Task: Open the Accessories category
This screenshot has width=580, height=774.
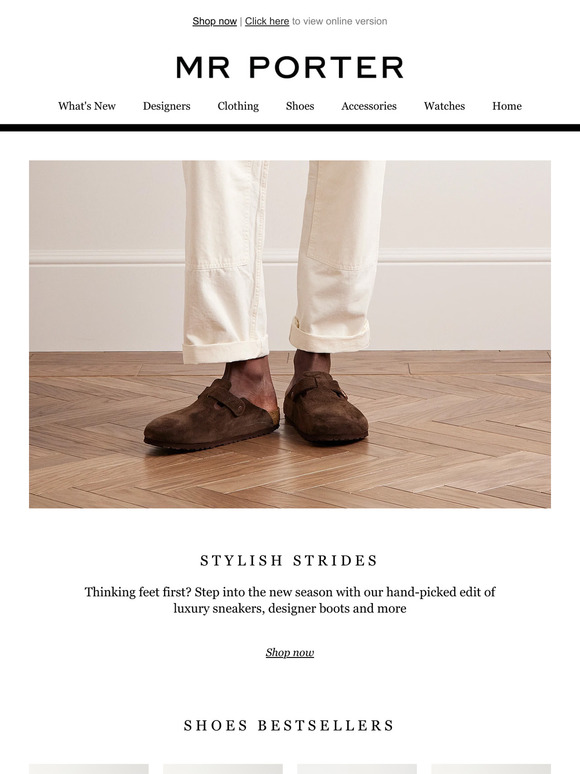Action: point(369,106)
